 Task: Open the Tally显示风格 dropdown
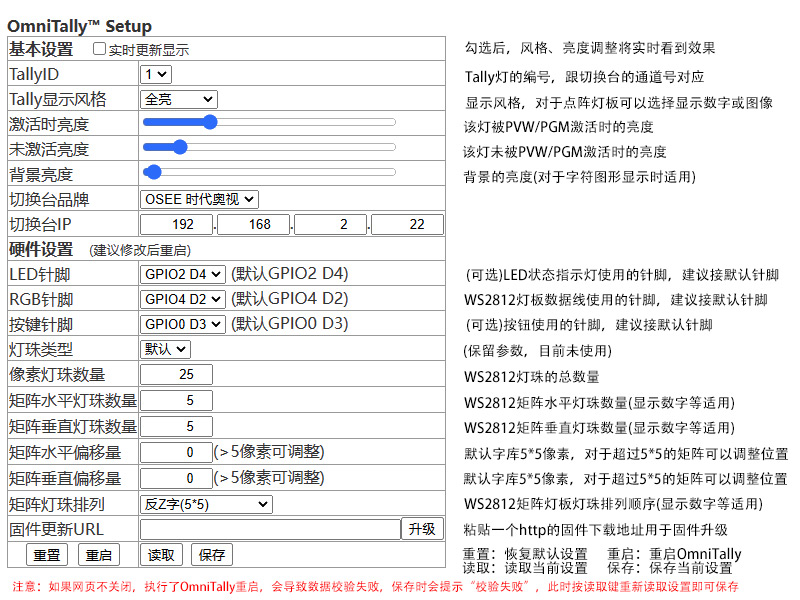point(178,99)
